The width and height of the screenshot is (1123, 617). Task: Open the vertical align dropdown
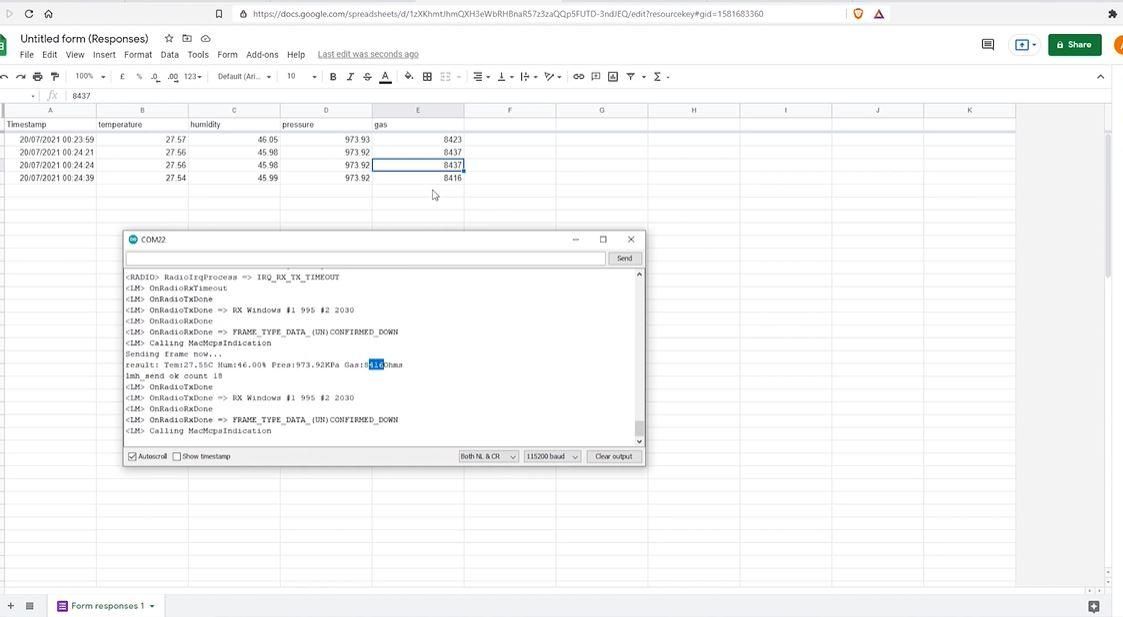505,77
